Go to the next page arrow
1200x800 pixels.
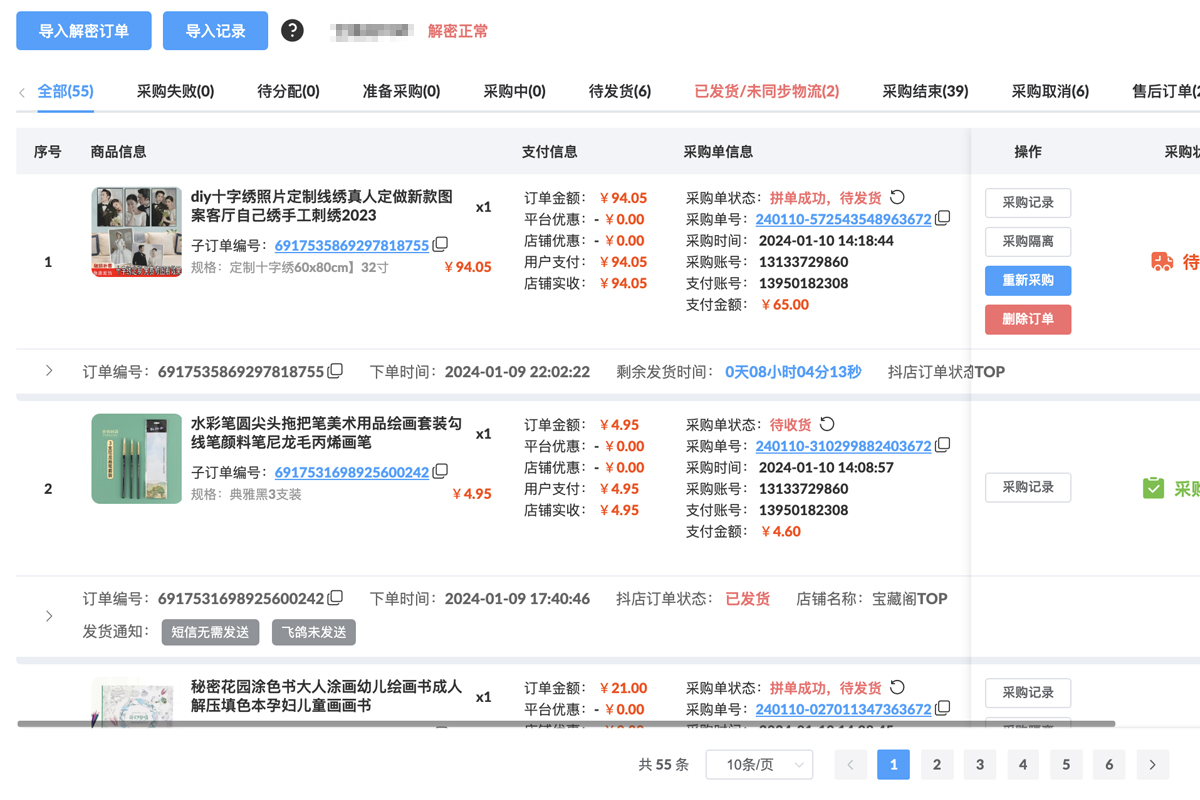tap(1152, 765)
